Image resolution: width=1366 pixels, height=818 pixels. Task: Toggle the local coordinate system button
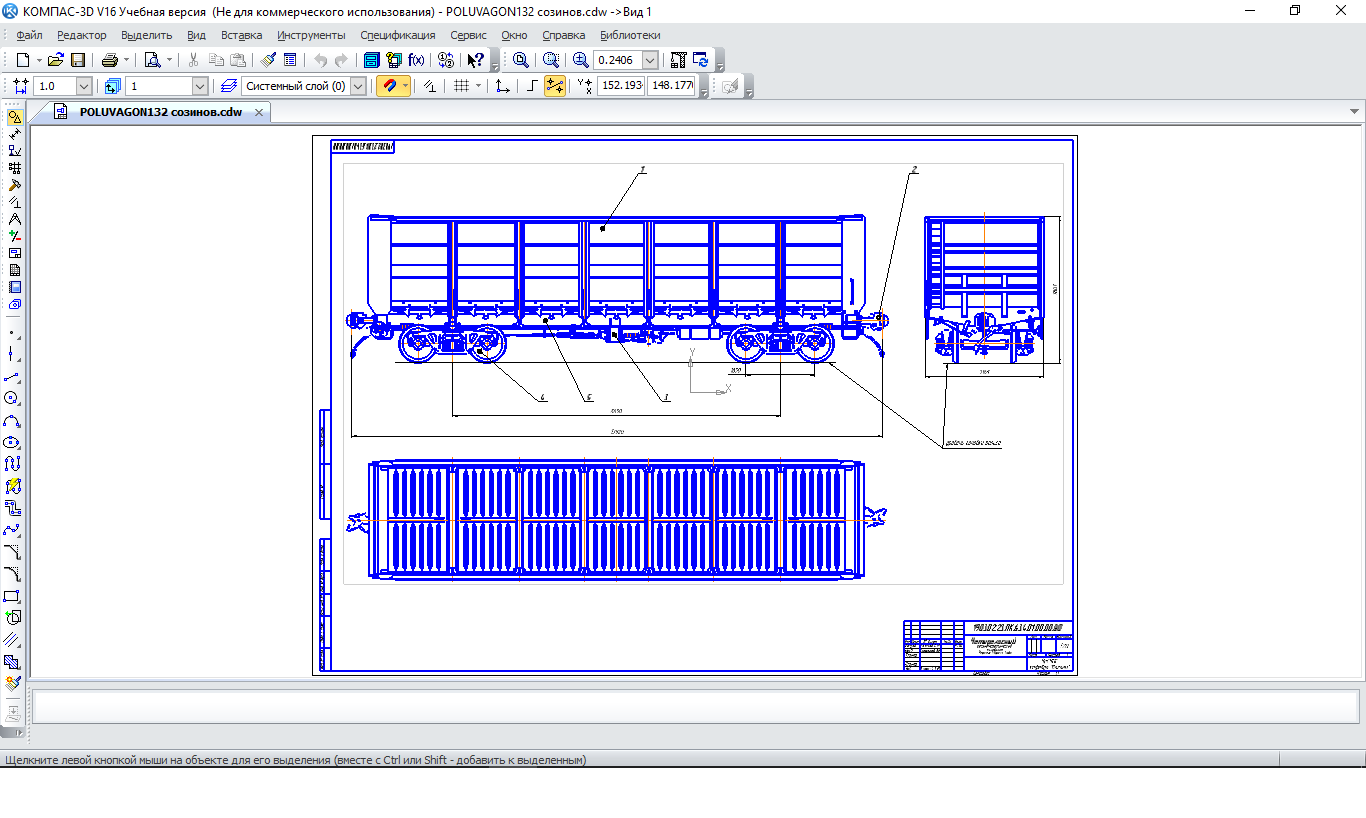[x=502, y=86]
